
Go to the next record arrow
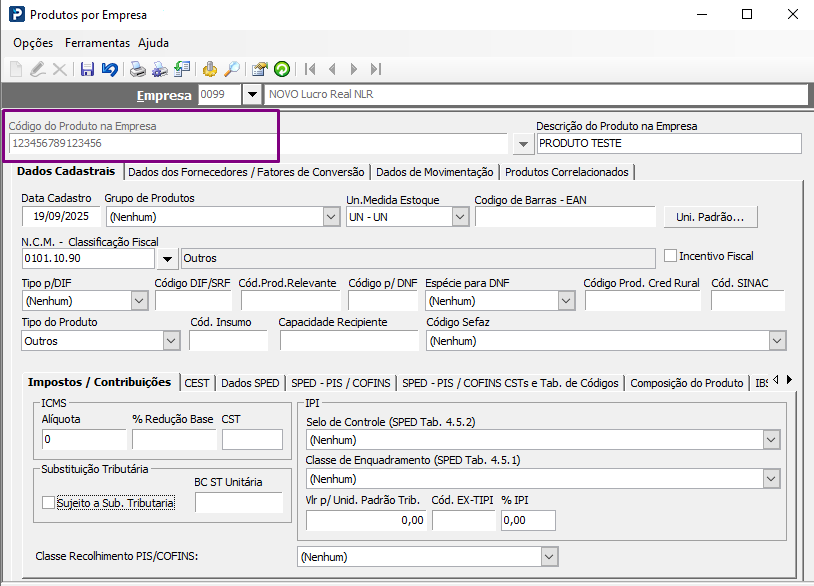354,69
